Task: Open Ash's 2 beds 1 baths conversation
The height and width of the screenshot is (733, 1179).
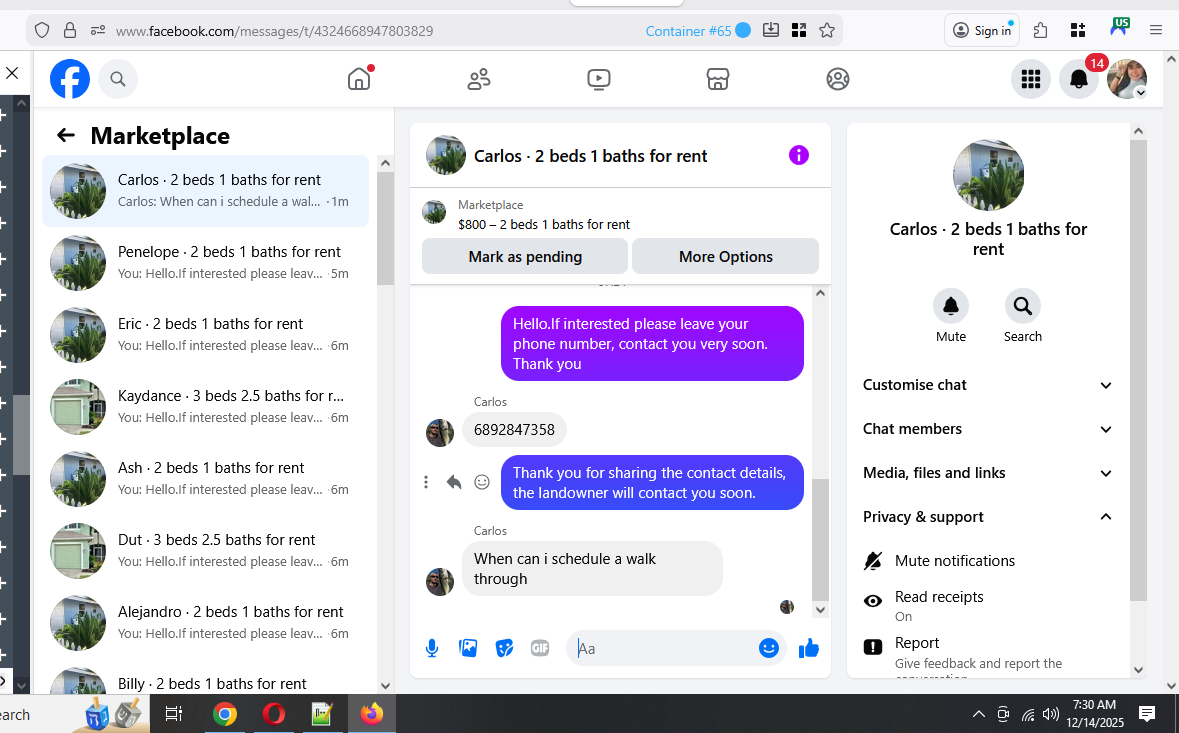Action: point(205,479)
